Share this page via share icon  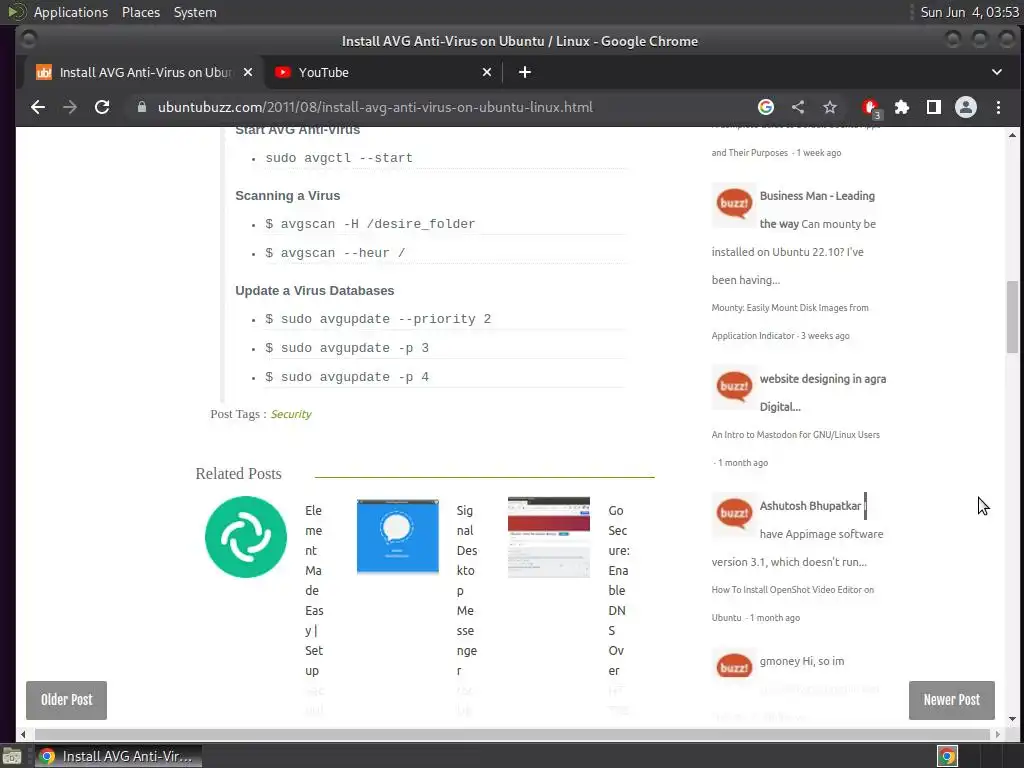(x=798, y=107)
